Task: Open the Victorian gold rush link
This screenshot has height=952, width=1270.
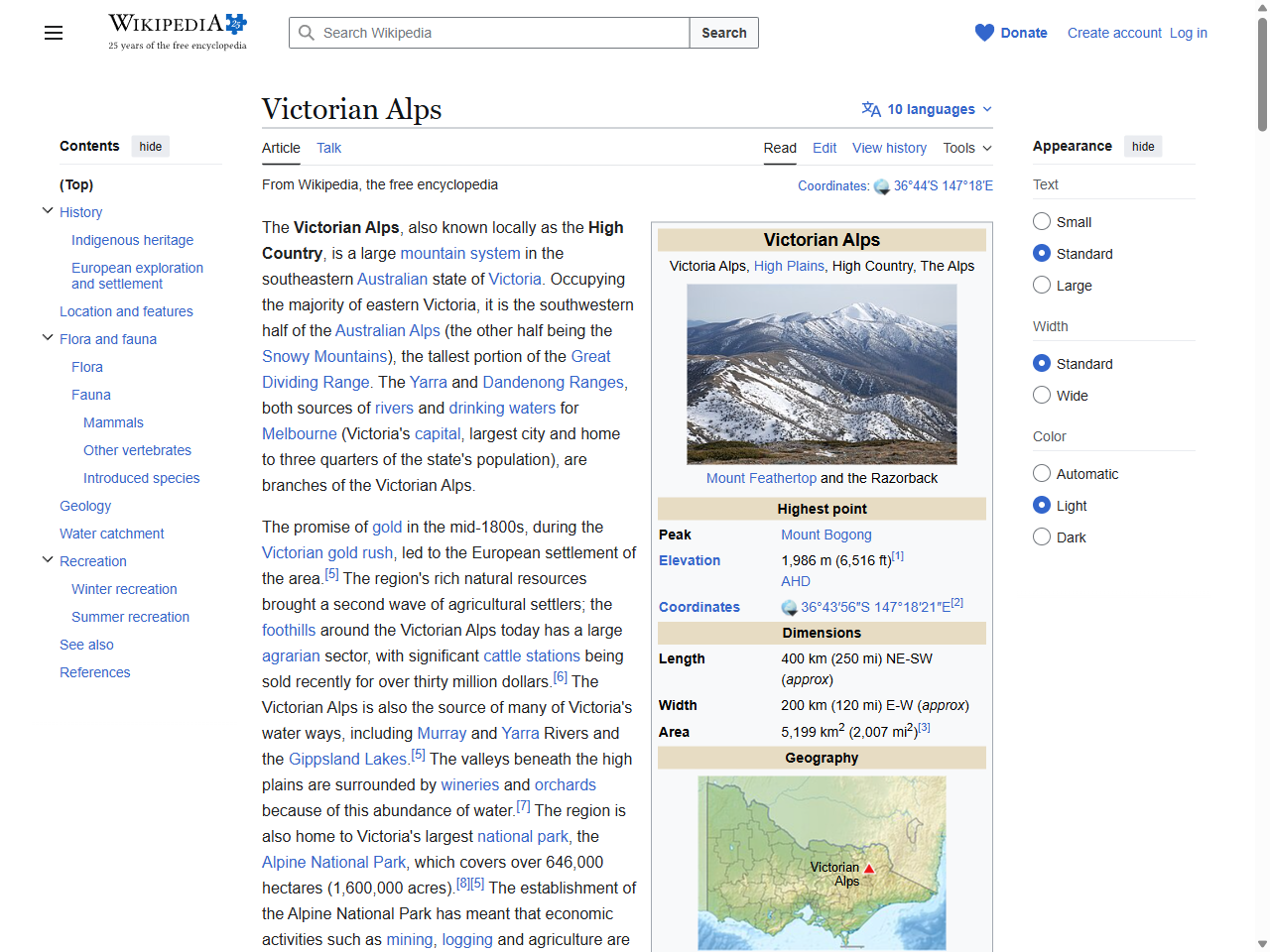Action: coord(327,552)
